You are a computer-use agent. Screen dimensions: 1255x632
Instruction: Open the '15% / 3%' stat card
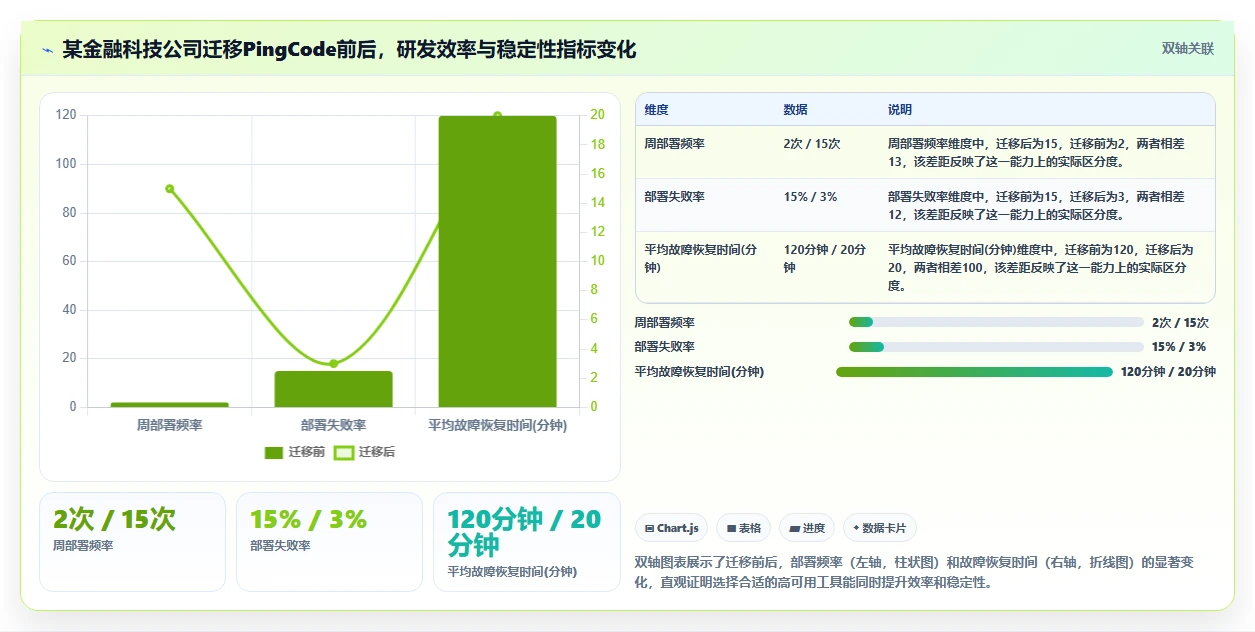point(329,541)
